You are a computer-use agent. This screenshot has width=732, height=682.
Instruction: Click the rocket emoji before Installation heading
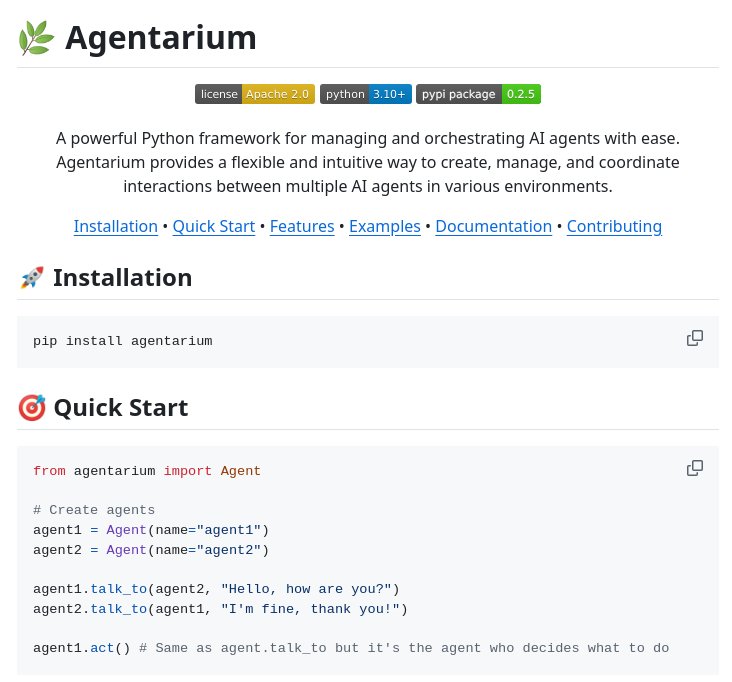[31, 278]
